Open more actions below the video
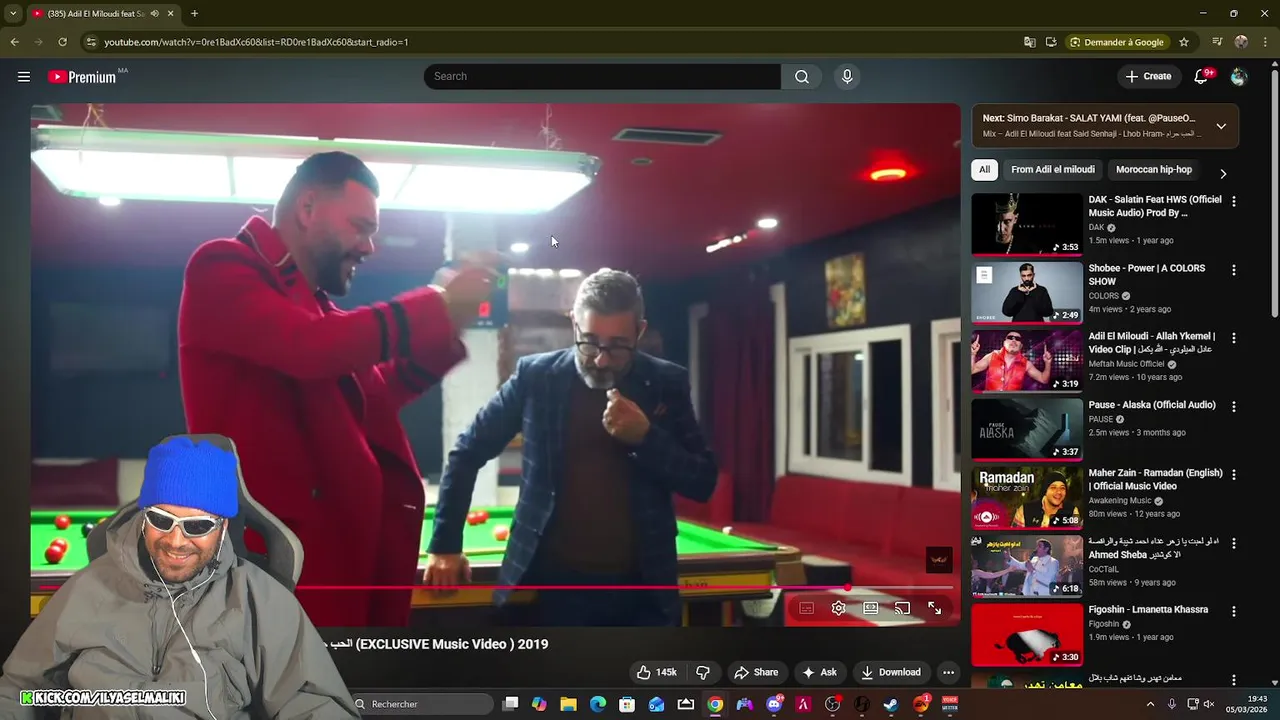The width and height of the screenshot is (1280, 720). click(949, 672)
